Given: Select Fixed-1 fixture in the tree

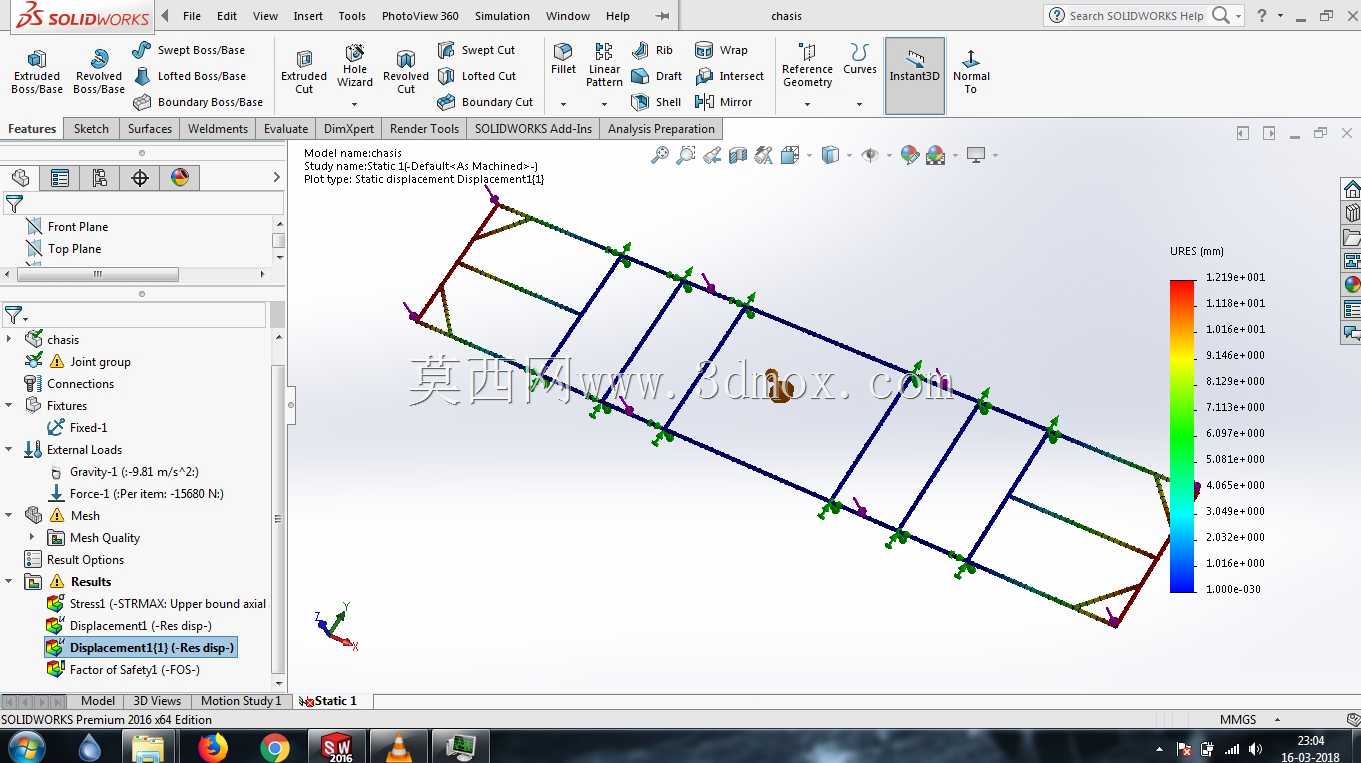Looking at the screenshot, I should point(78,428).
